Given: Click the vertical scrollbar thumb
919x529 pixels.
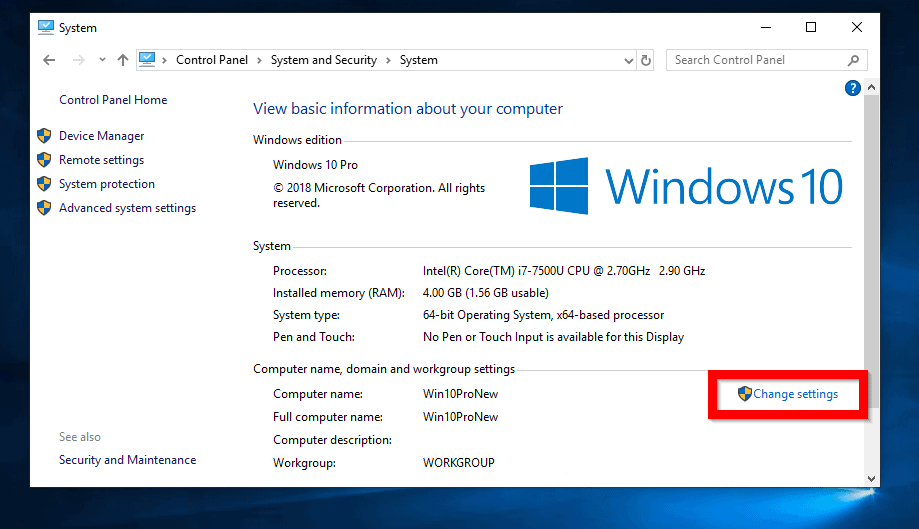Looking at the screenshot, I should [872, 251].
